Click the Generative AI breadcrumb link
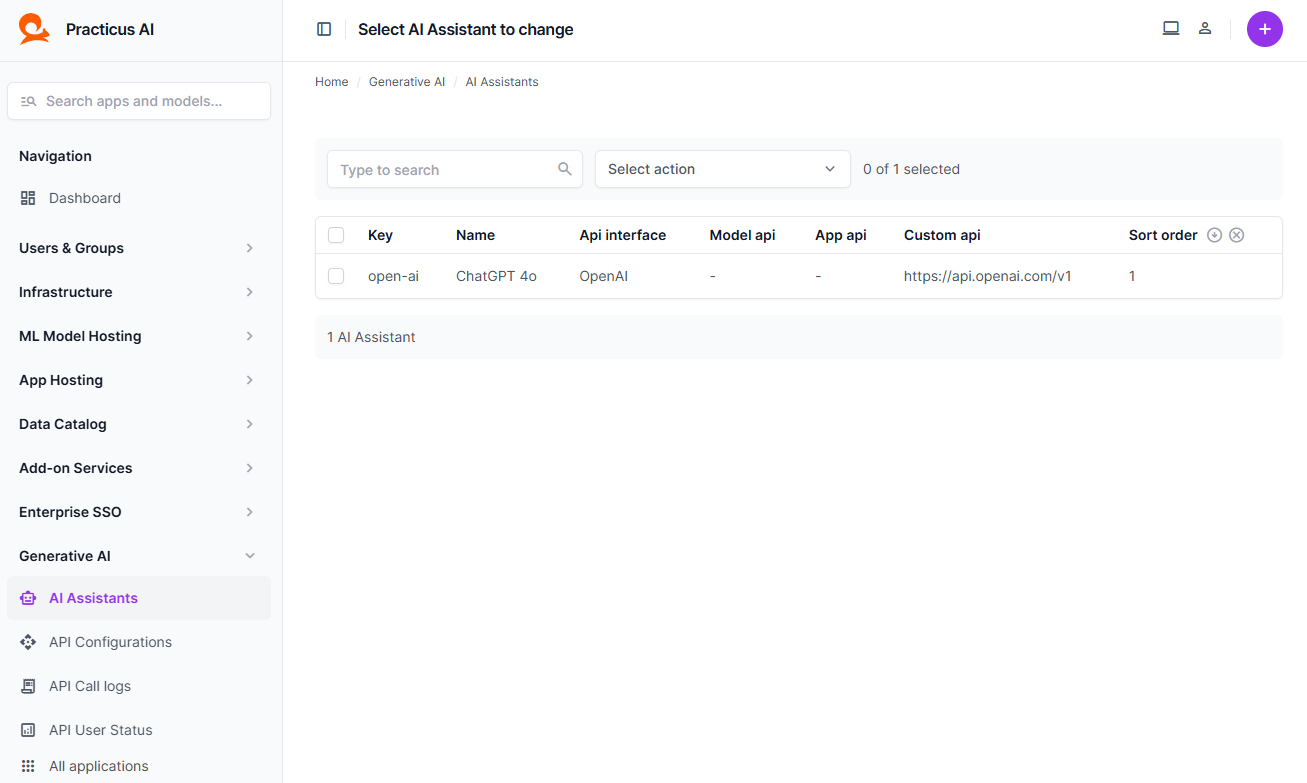The image size is (1307, 783). [x=407, y=82]
